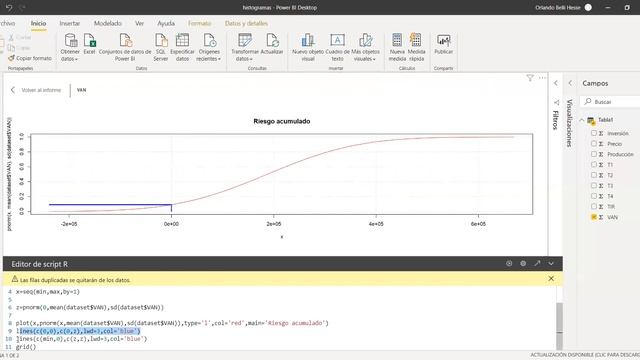
Task: Open script in external R IDE
Action: point(537,264)
